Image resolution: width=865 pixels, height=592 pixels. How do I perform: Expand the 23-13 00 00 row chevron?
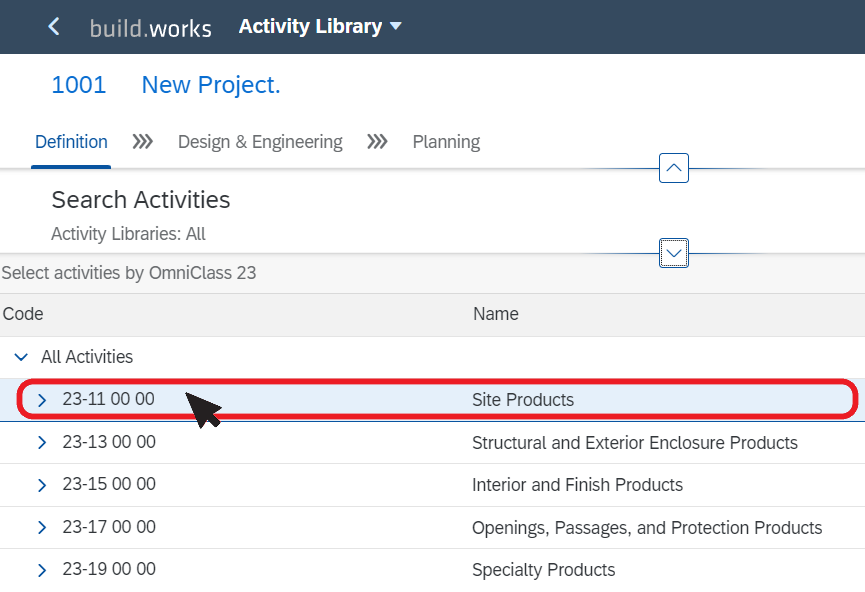click(x=42, y=442)
